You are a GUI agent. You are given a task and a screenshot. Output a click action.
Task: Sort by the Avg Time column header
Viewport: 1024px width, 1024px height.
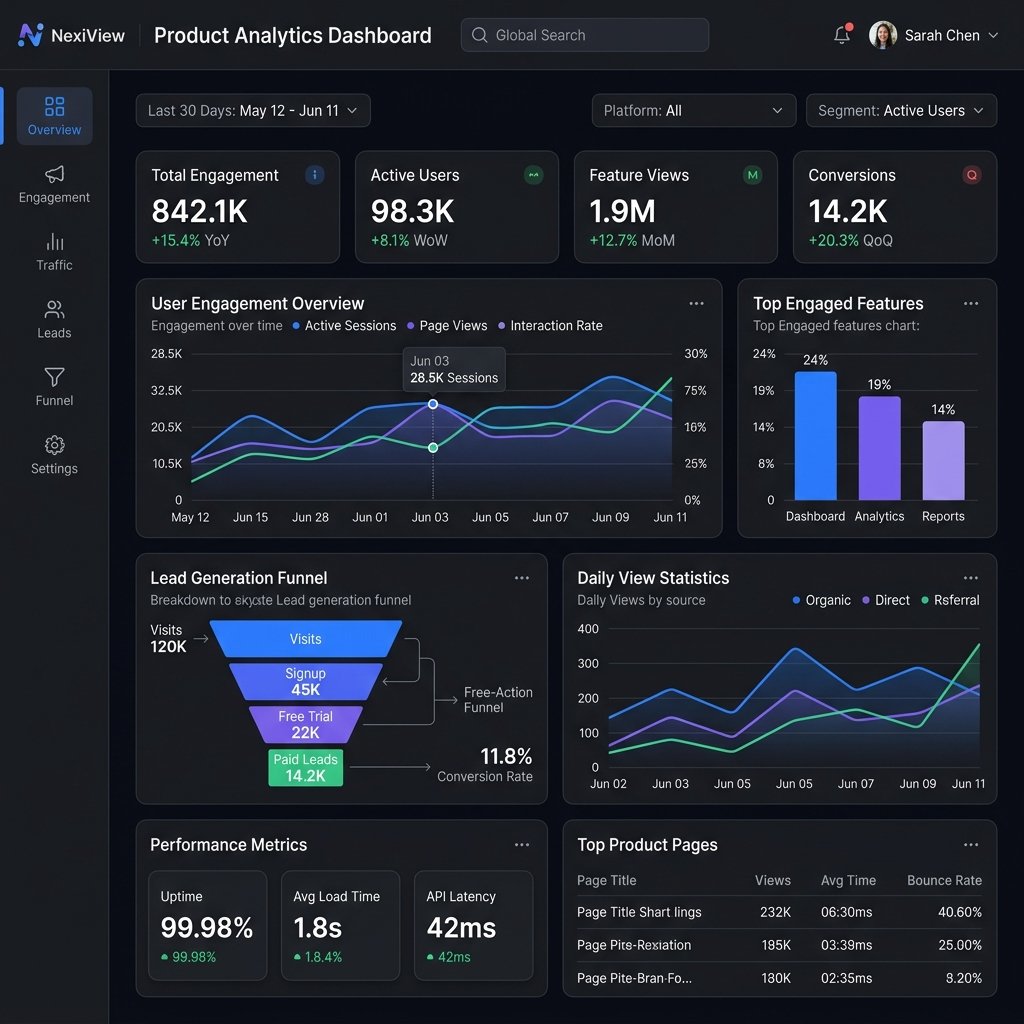click(848, 880)
